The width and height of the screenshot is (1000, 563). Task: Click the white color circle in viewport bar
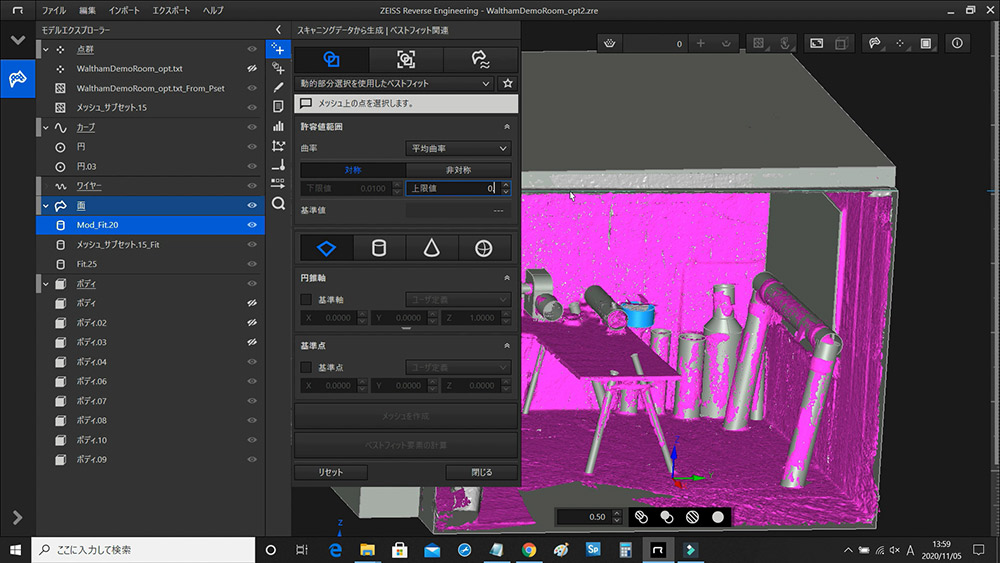717,517
